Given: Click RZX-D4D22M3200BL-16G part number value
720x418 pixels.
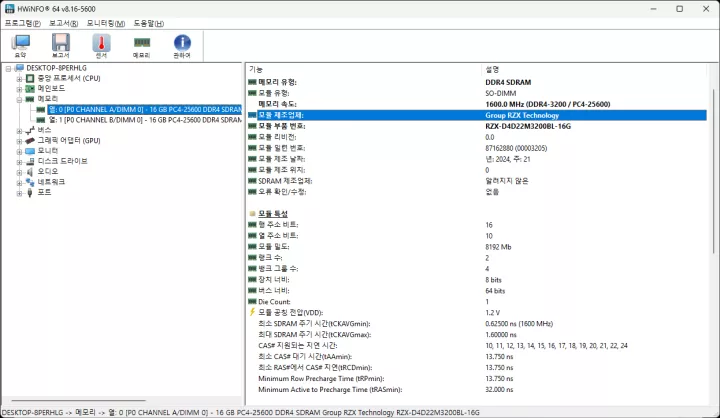Looking at the screenshot, I should point(528,126).
